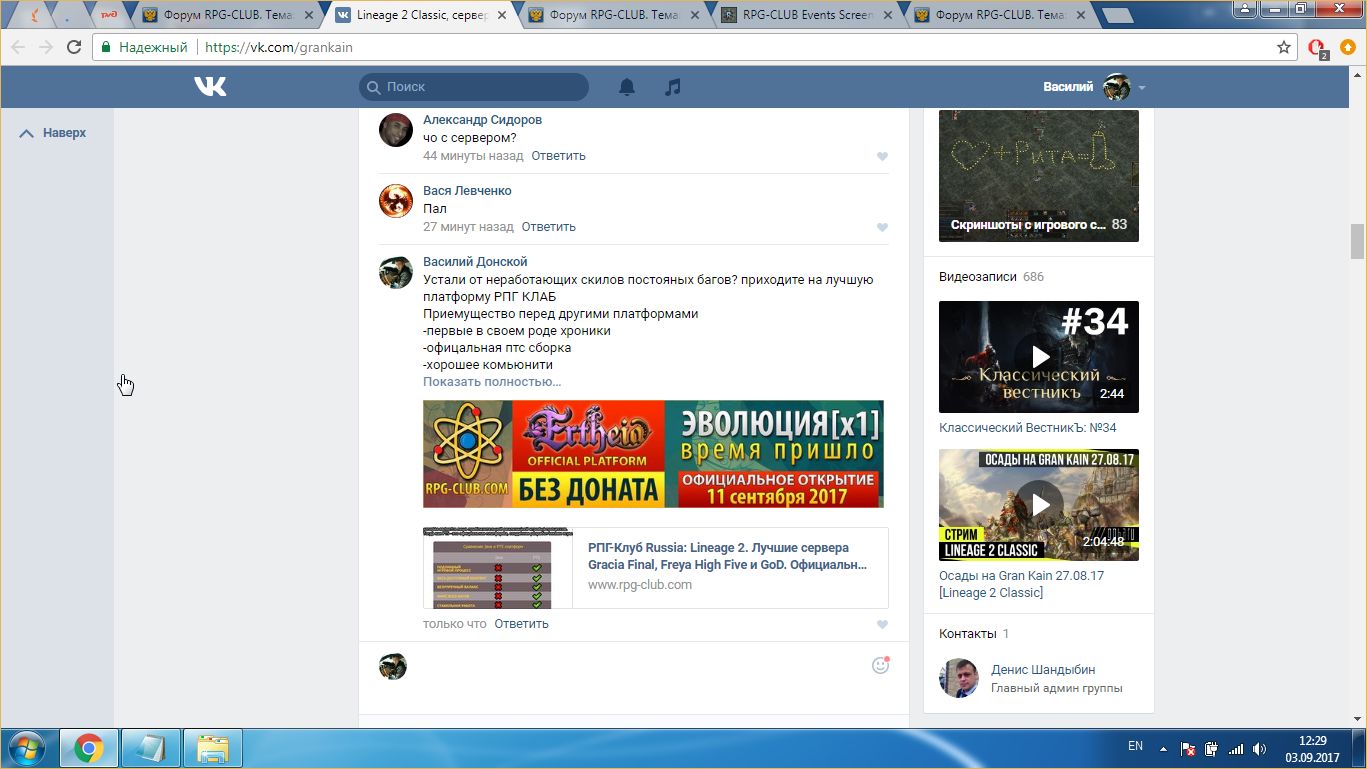Open the notepad-like taskbar app
The height and width of the screenshot is (769, 1367).
151,748
